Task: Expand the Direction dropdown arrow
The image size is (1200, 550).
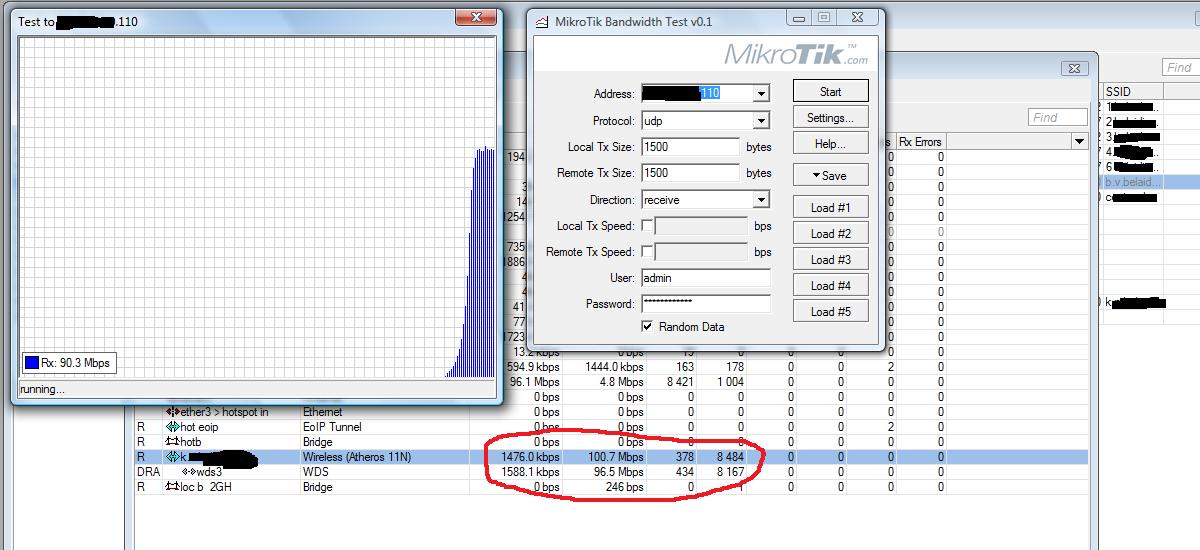Action: coord(762,200)
